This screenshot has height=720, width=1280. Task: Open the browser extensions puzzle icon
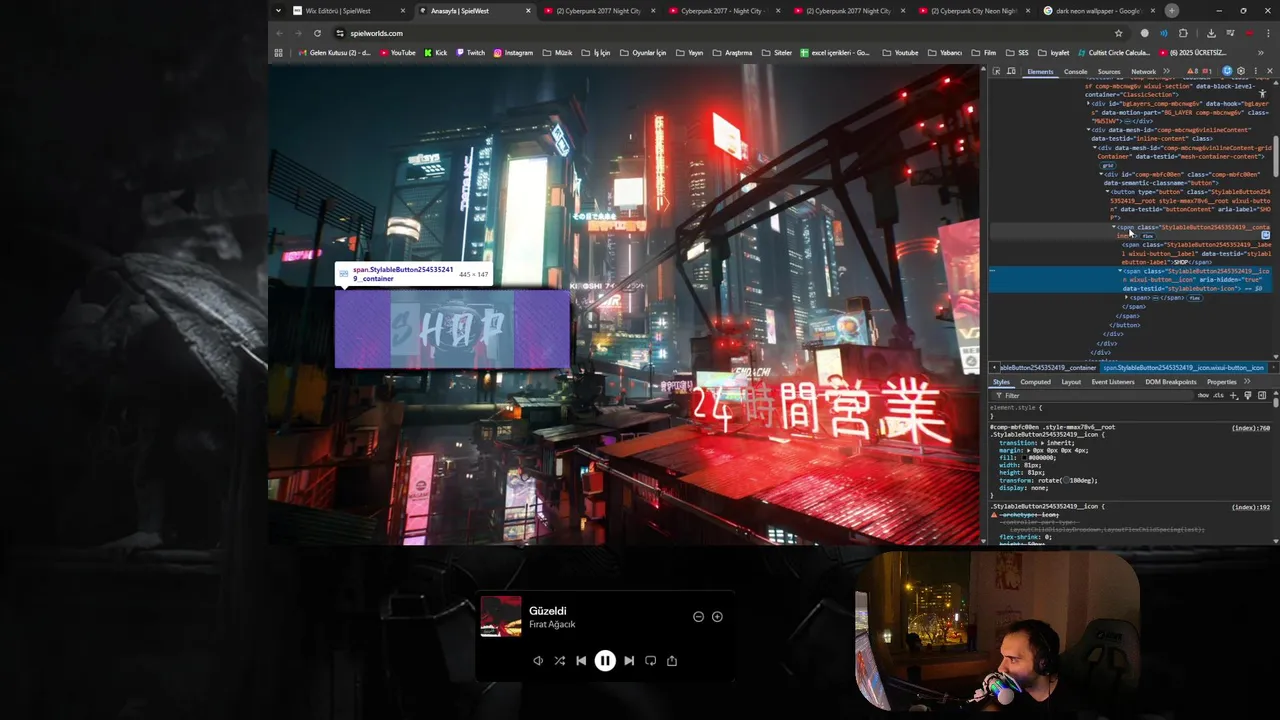1183,33
